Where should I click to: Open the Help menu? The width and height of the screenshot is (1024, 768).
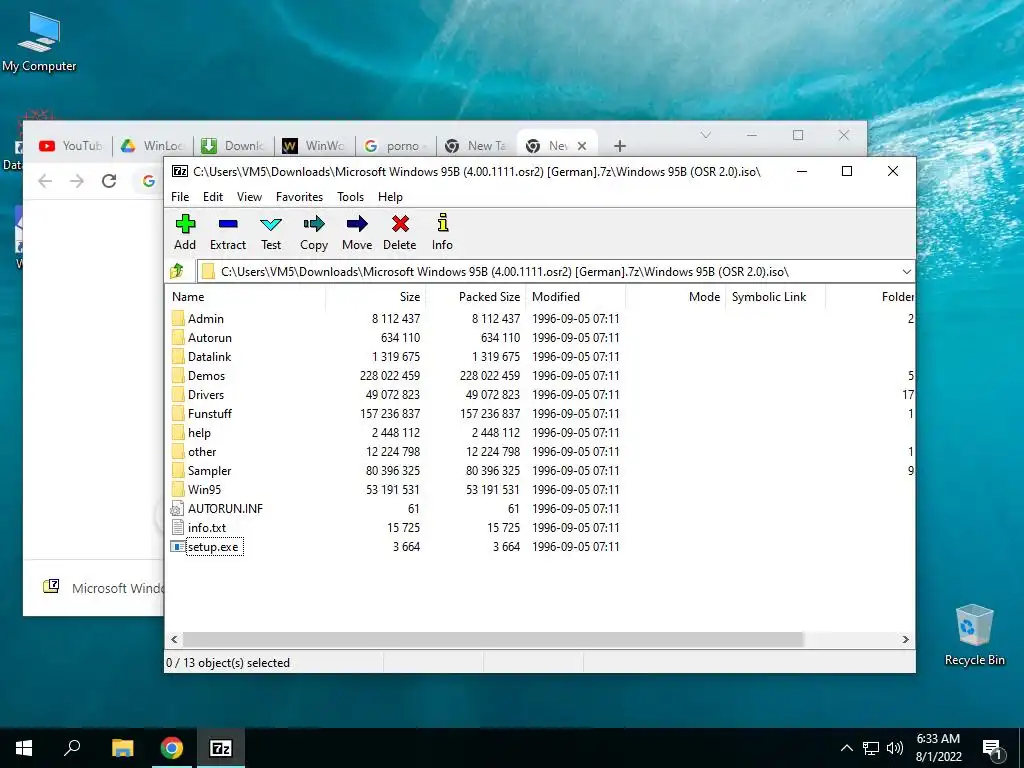[x=391, y=197]
